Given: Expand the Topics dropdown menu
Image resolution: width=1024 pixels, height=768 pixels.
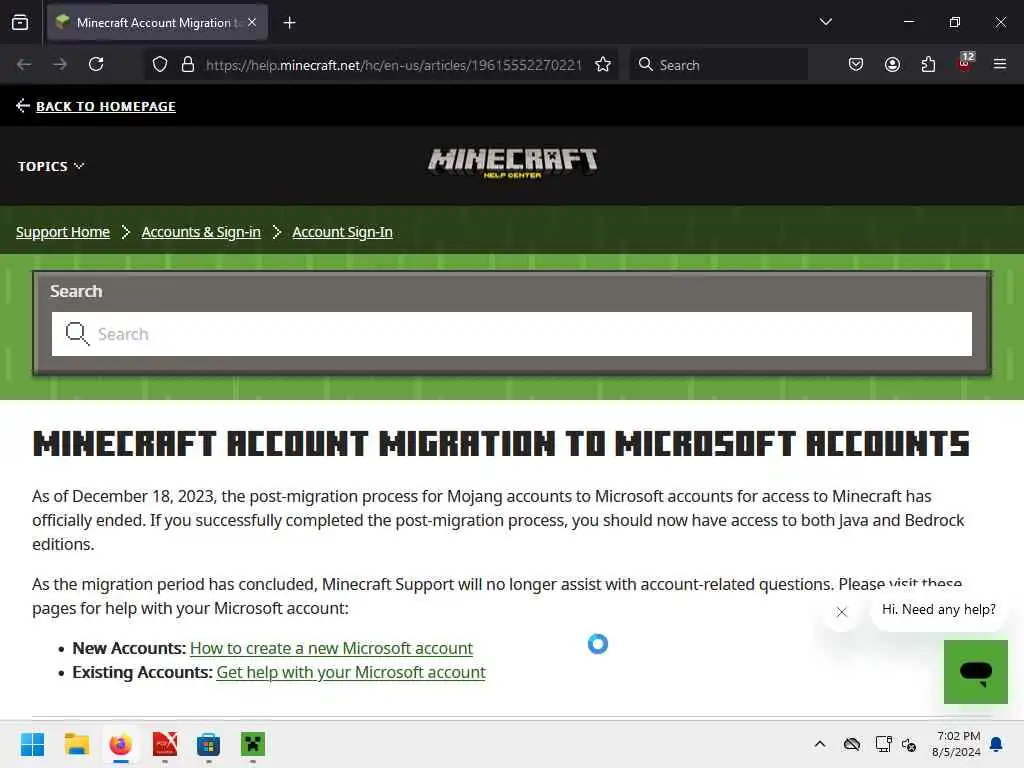Looking at the screenshot, I should coord(51,167).
